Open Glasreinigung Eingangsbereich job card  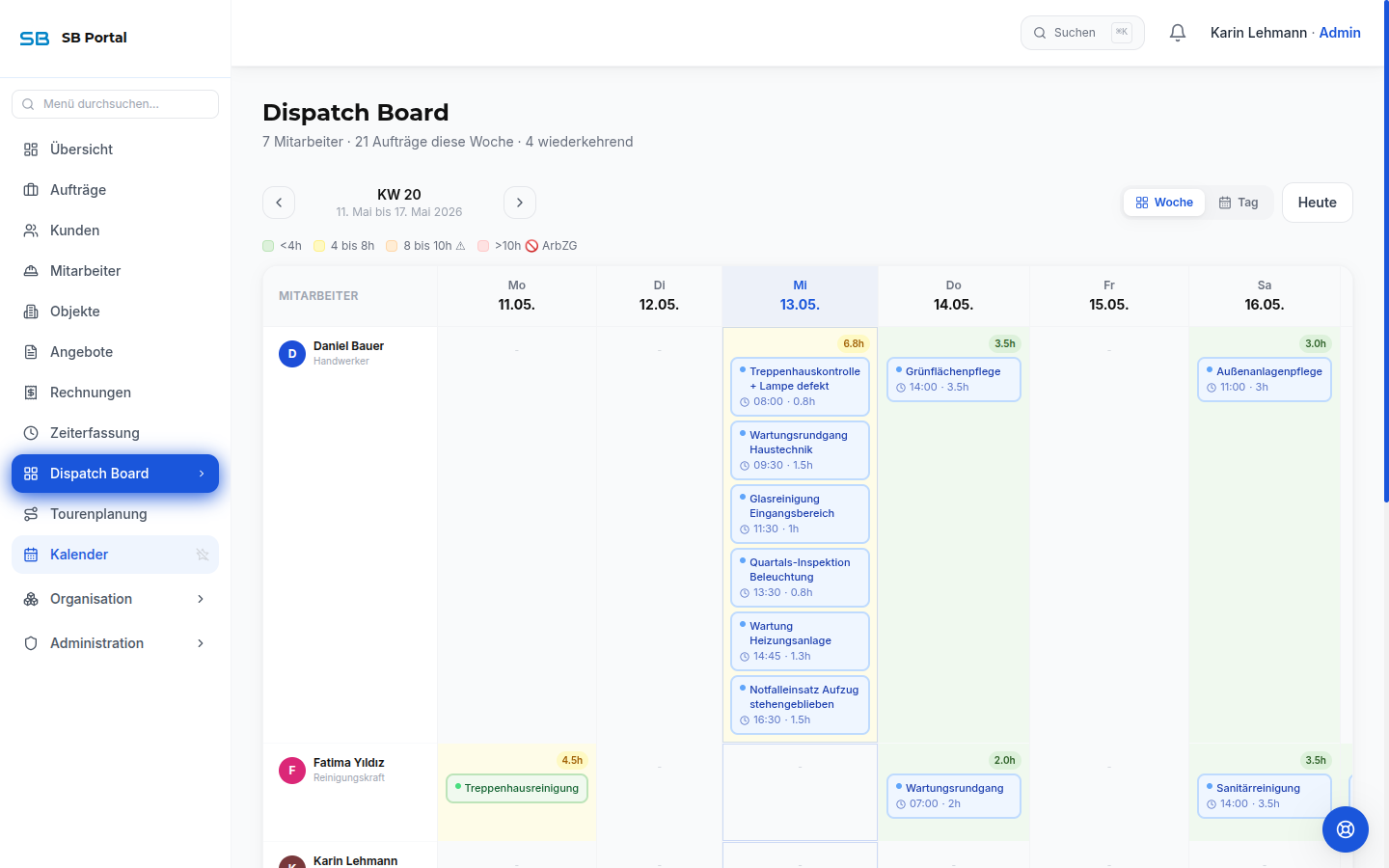800,514
